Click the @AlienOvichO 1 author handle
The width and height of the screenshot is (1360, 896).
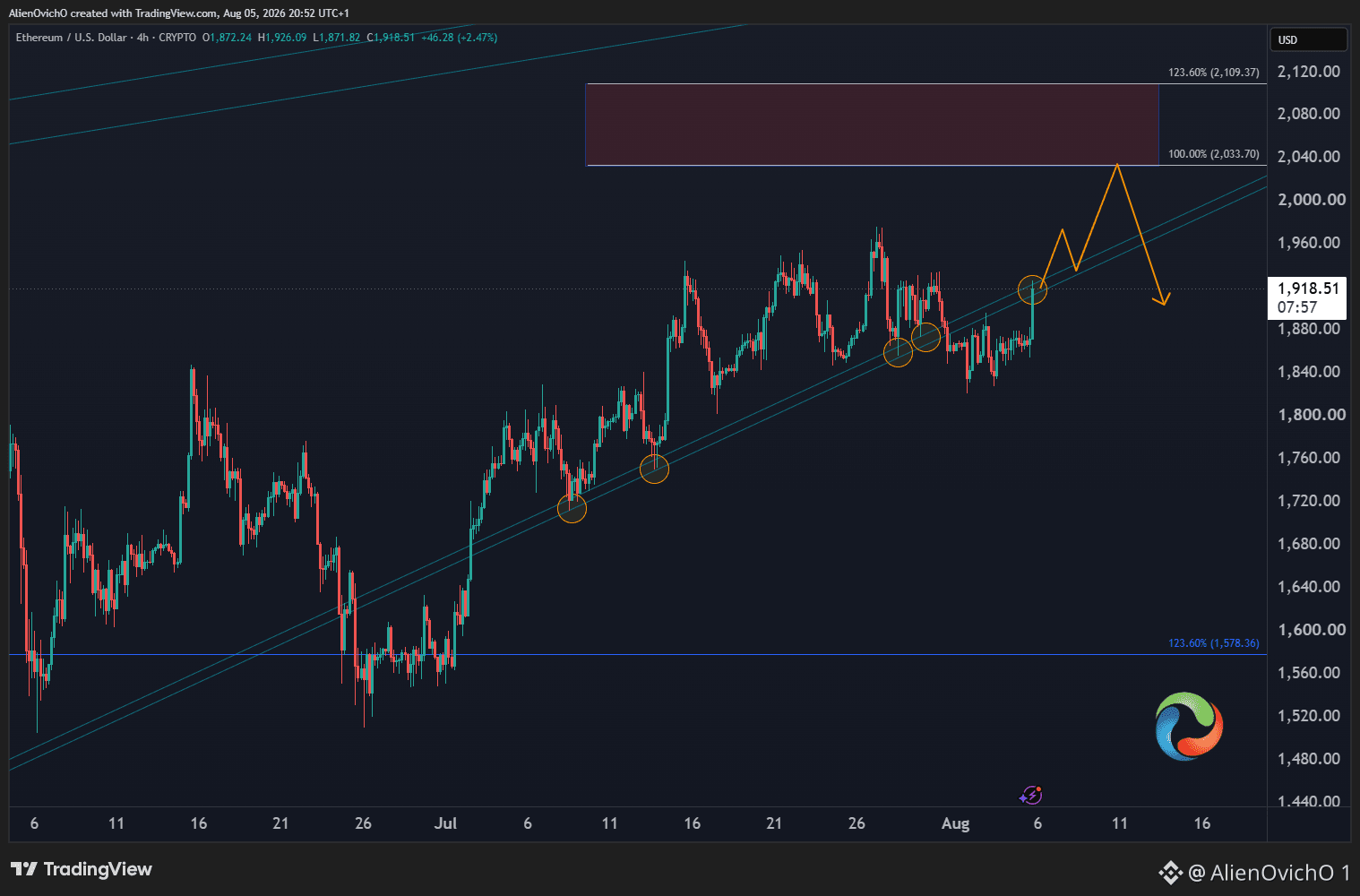coord(1270,872)
